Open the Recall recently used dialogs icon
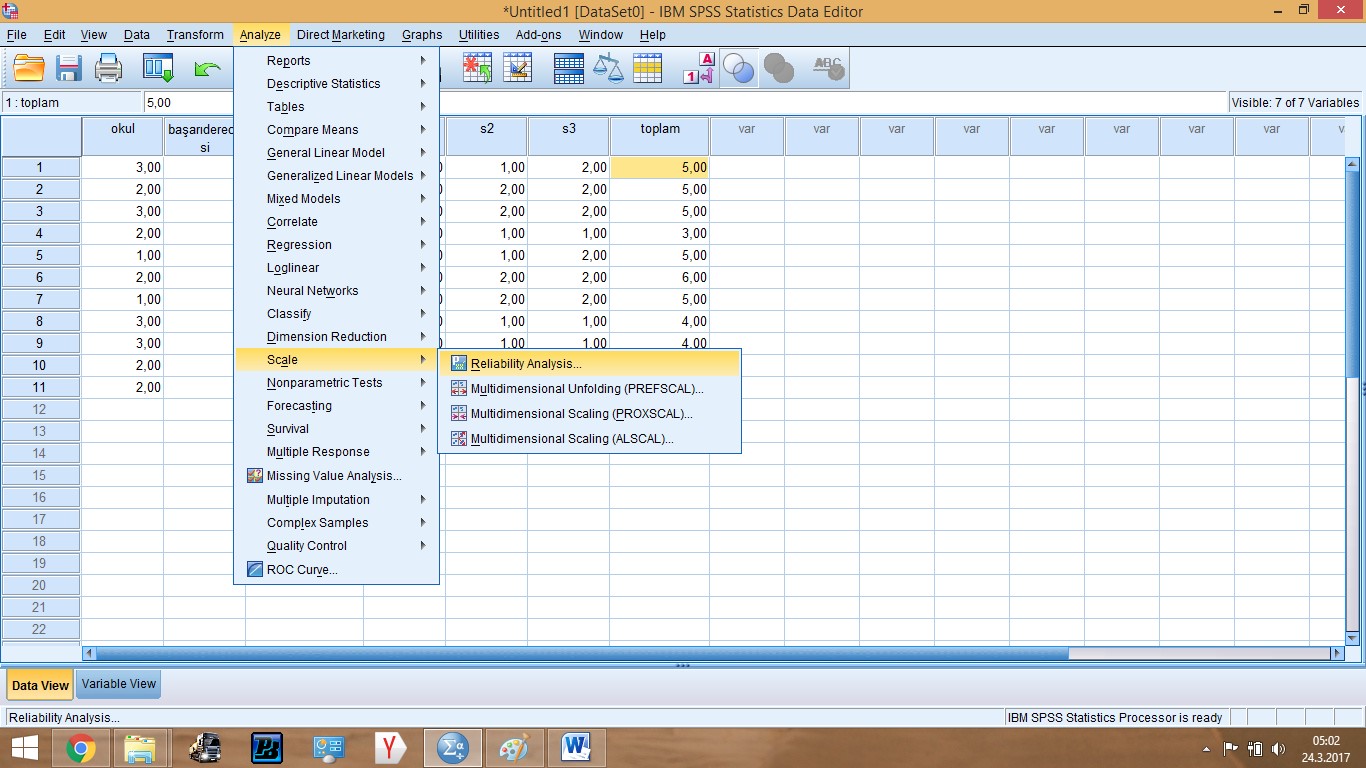1366x768 pixels. [158, 68]
